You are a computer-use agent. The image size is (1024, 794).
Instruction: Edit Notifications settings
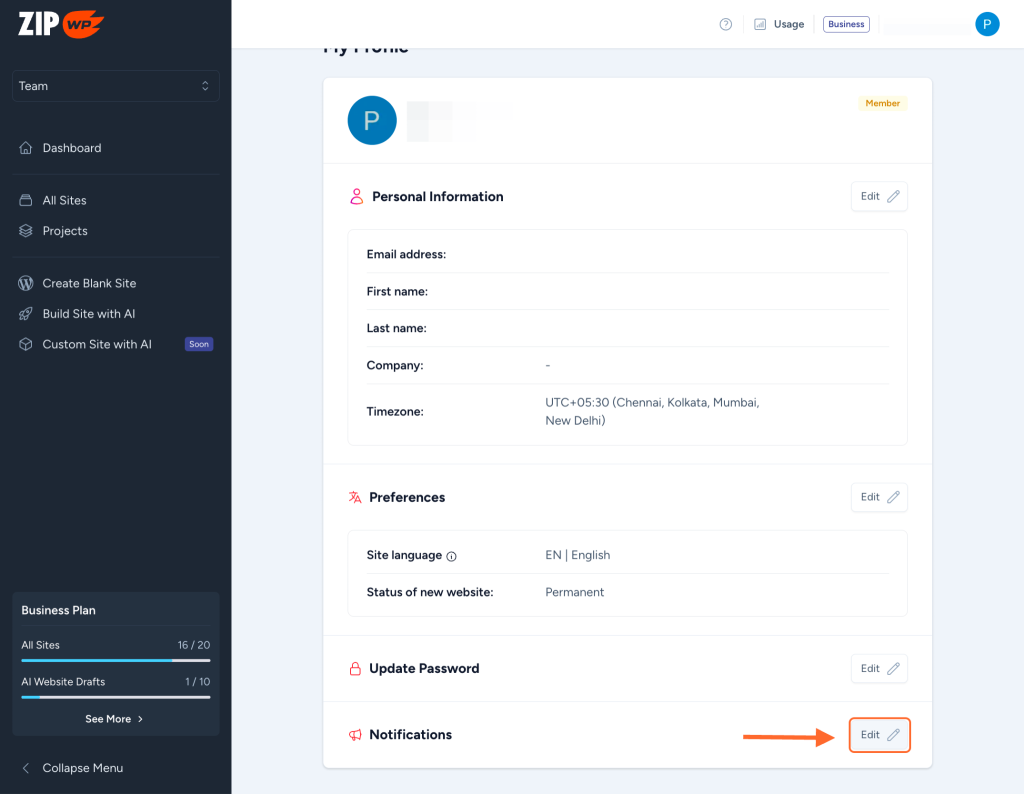pyautogui.click(x=879, y=735)
